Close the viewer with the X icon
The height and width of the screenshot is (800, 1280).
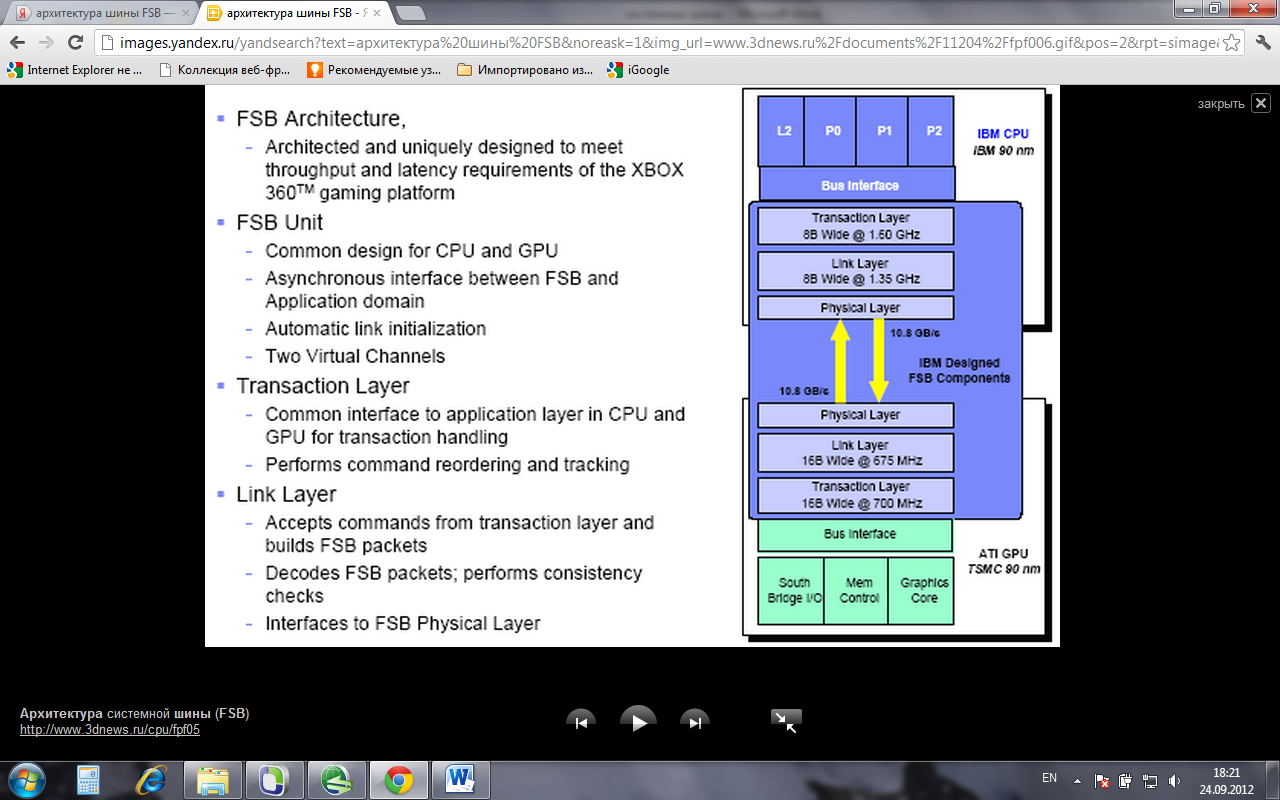1261,103
